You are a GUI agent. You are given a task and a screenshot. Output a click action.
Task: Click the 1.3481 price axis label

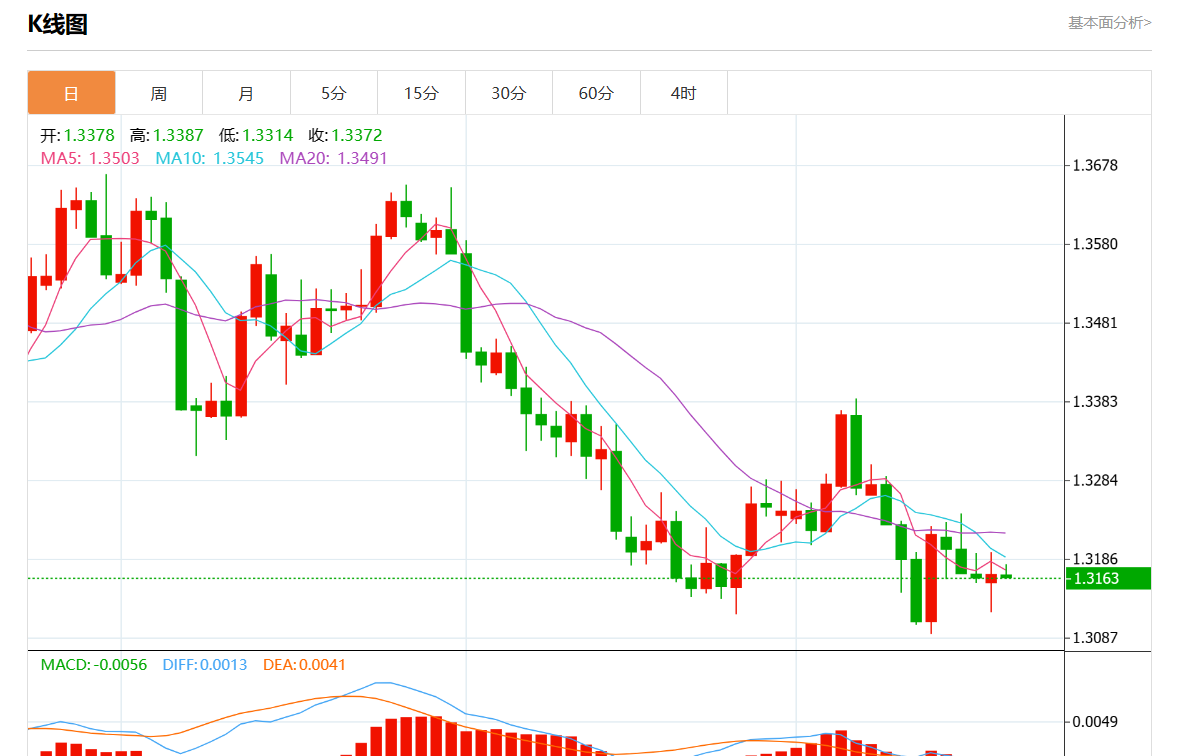click(x=1095, y=323)
